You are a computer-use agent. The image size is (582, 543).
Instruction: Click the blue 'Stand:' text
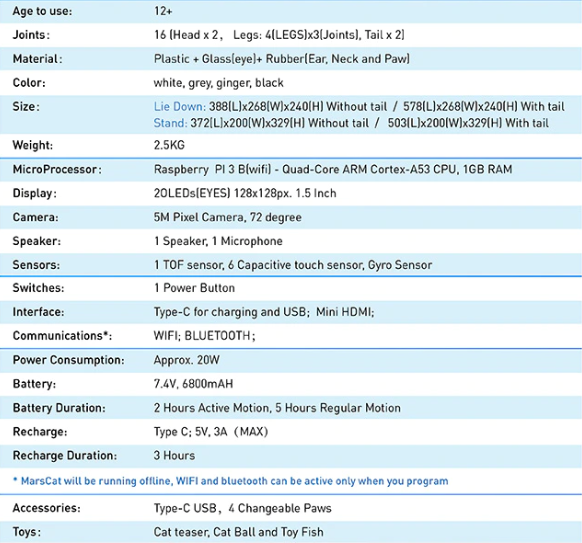pyautogui.click(x=170, y=123)
